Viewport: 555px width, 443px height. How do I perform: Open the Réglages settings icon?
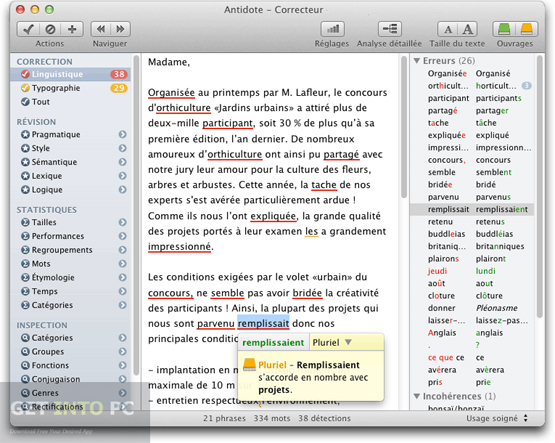332,29
